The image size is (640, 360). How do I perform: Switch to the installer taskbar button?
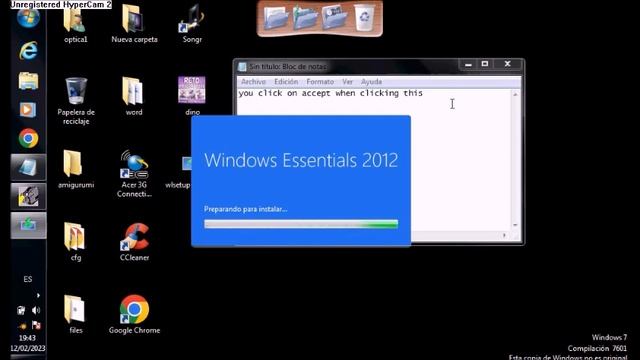pos(28,225)
